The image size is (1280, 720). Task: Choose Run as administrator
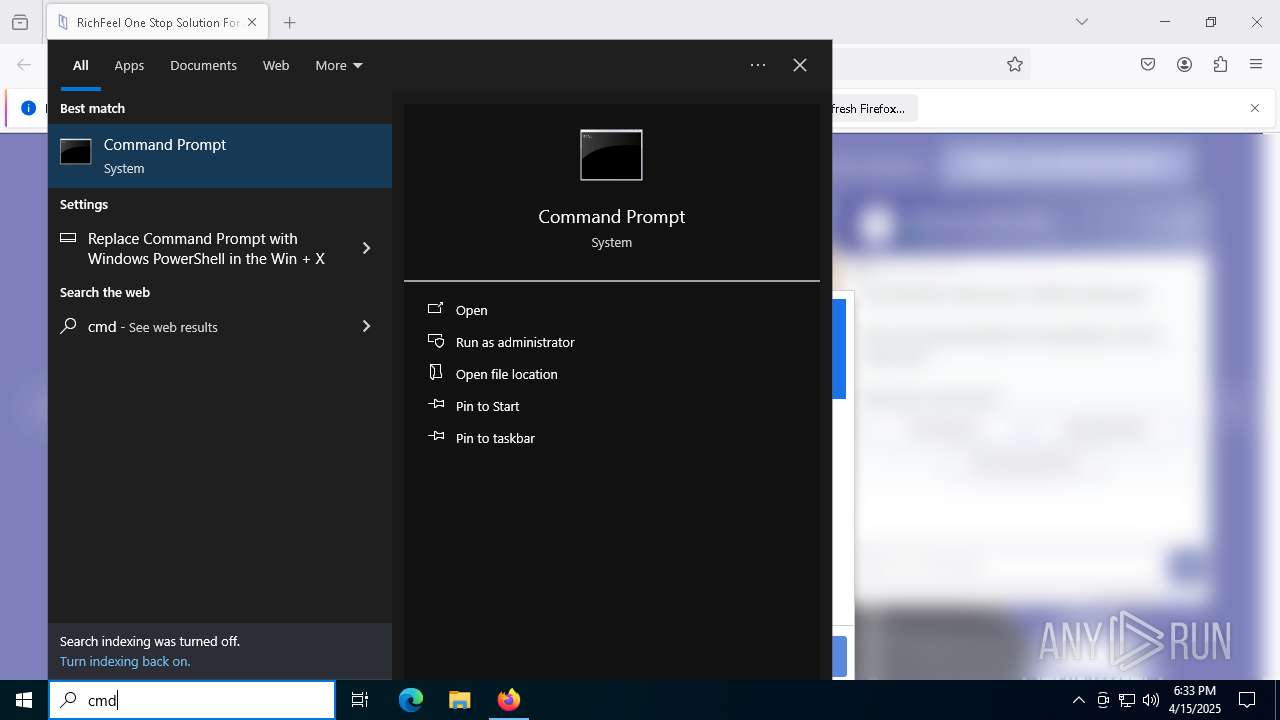612,342
